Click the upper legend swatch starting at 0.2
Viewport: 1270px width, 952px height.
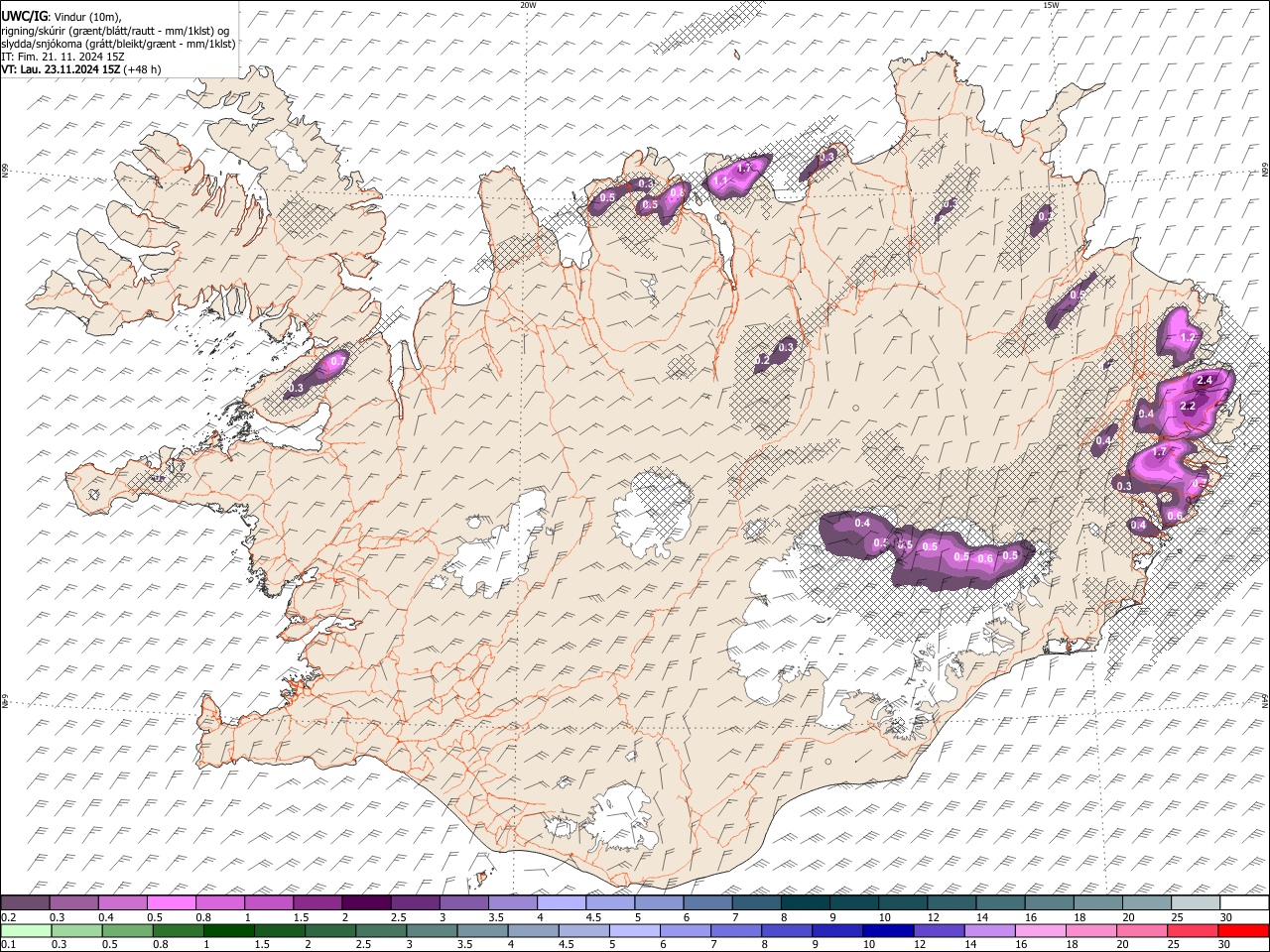click(25, 902)
